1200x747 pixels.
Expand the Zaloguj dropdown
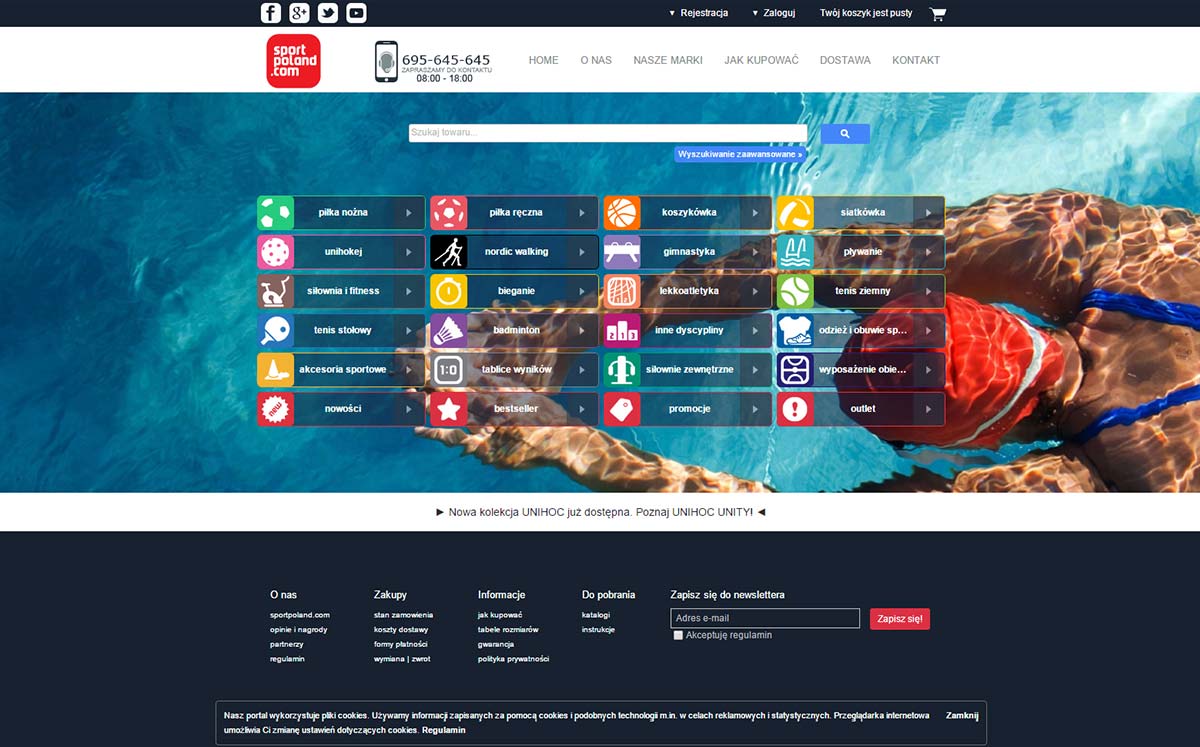tap(773, 14)
